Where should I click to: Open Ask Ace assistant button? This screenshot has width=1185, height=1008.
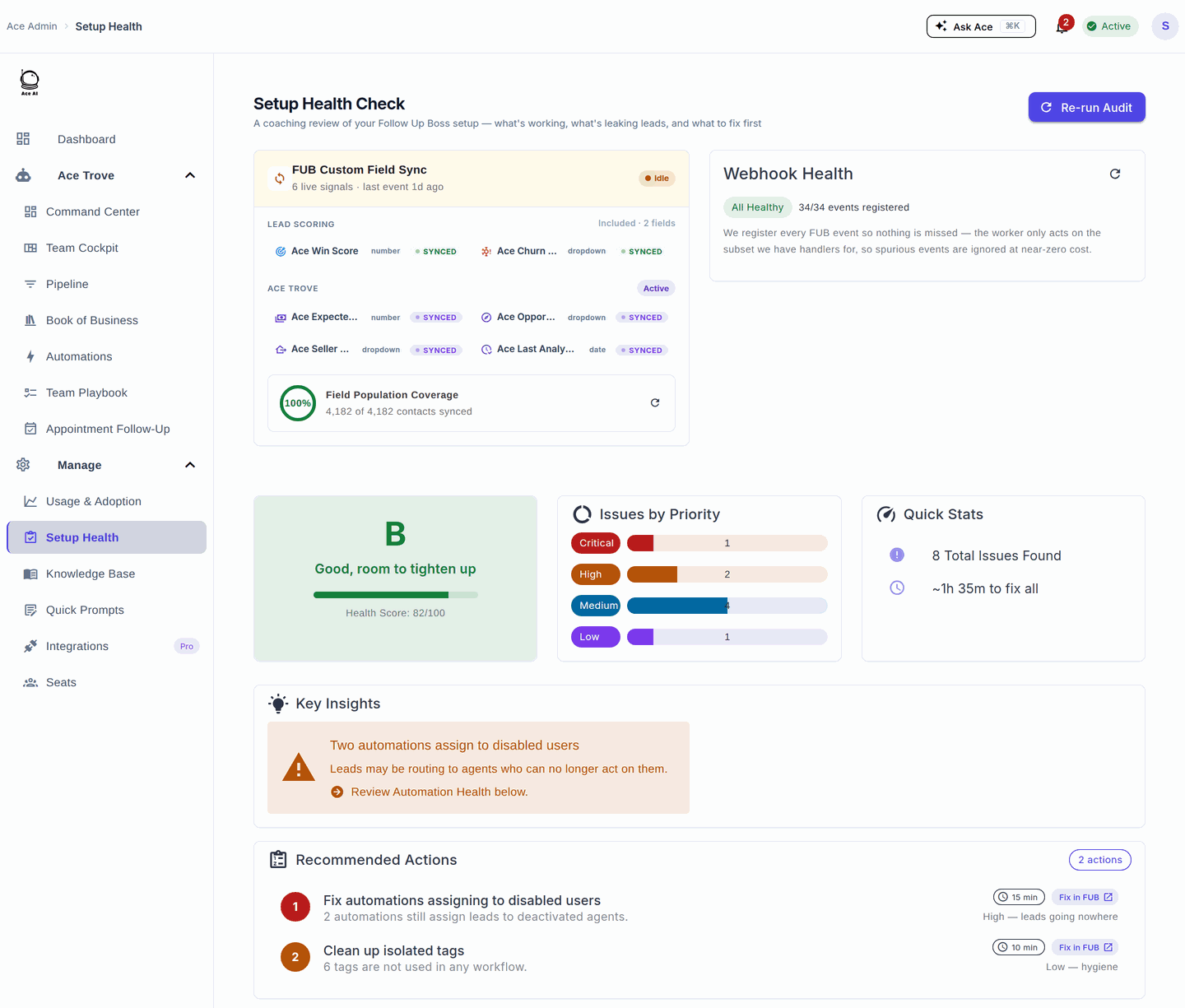click(981, 26)
